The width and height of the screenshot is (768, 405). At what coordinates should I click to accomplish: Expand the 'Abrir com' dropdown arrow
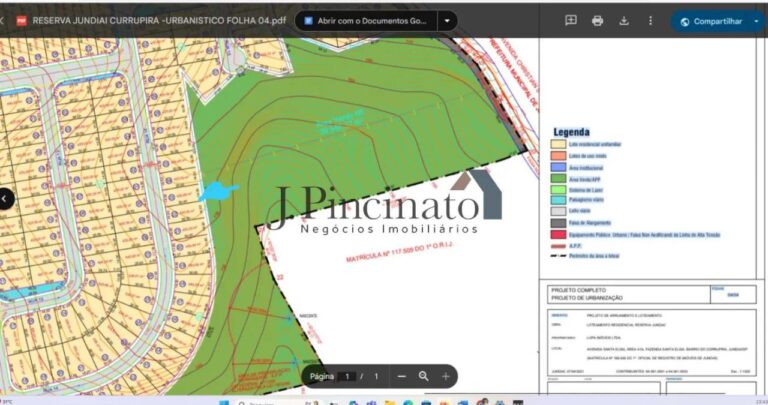[447, 21]
